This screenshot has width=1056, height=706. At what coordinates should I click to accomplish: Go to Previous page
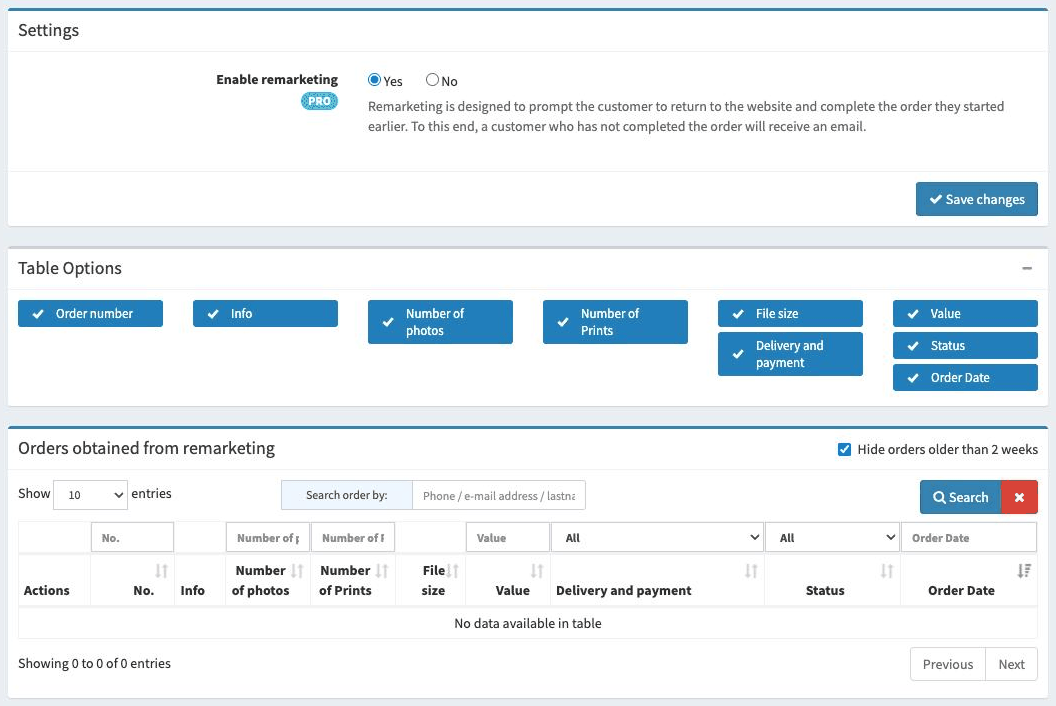(x=948, y=664)
